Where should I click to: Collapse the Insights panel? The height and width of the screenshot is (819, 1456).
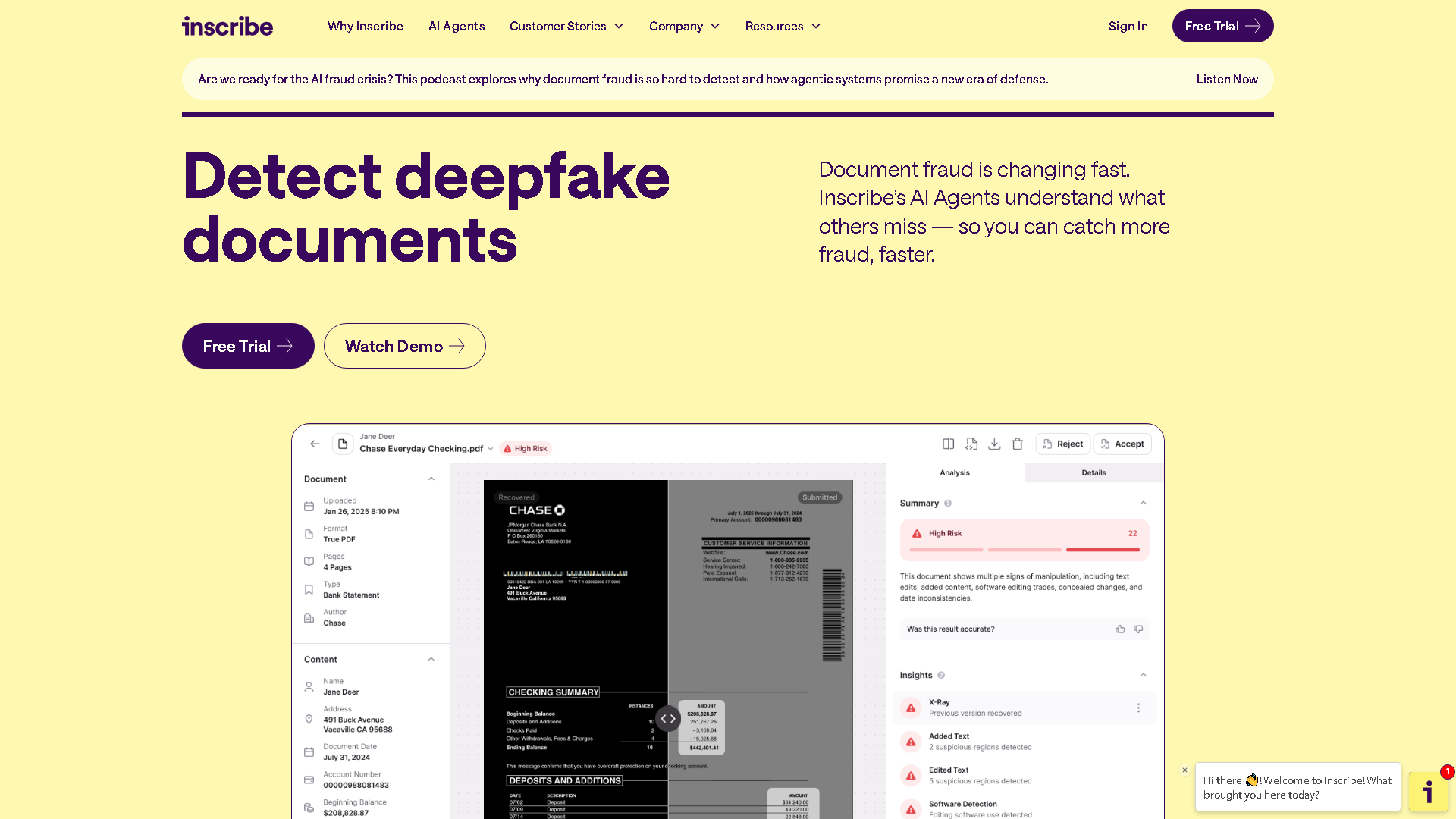coord(1143,674)
